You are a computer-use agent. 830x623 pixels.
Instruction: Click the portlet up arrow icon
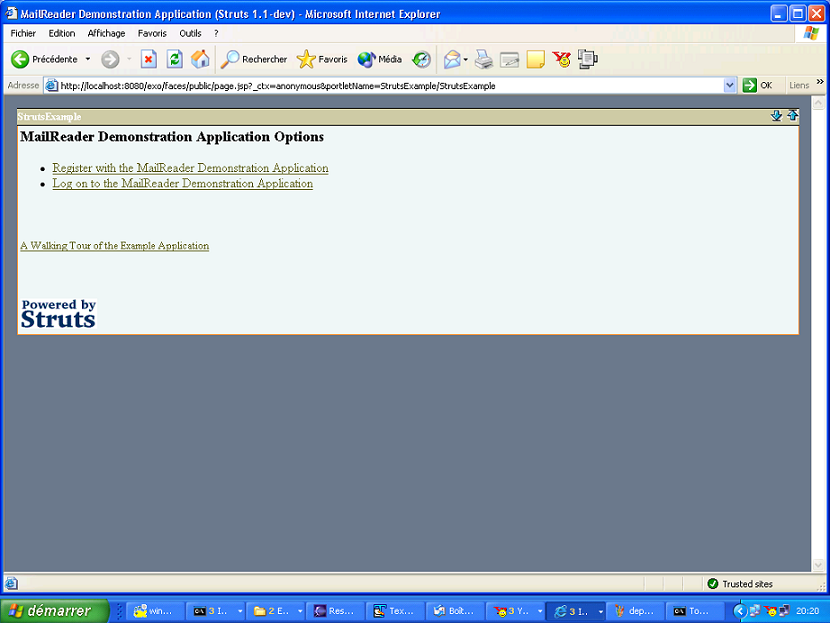click(792, 116)
